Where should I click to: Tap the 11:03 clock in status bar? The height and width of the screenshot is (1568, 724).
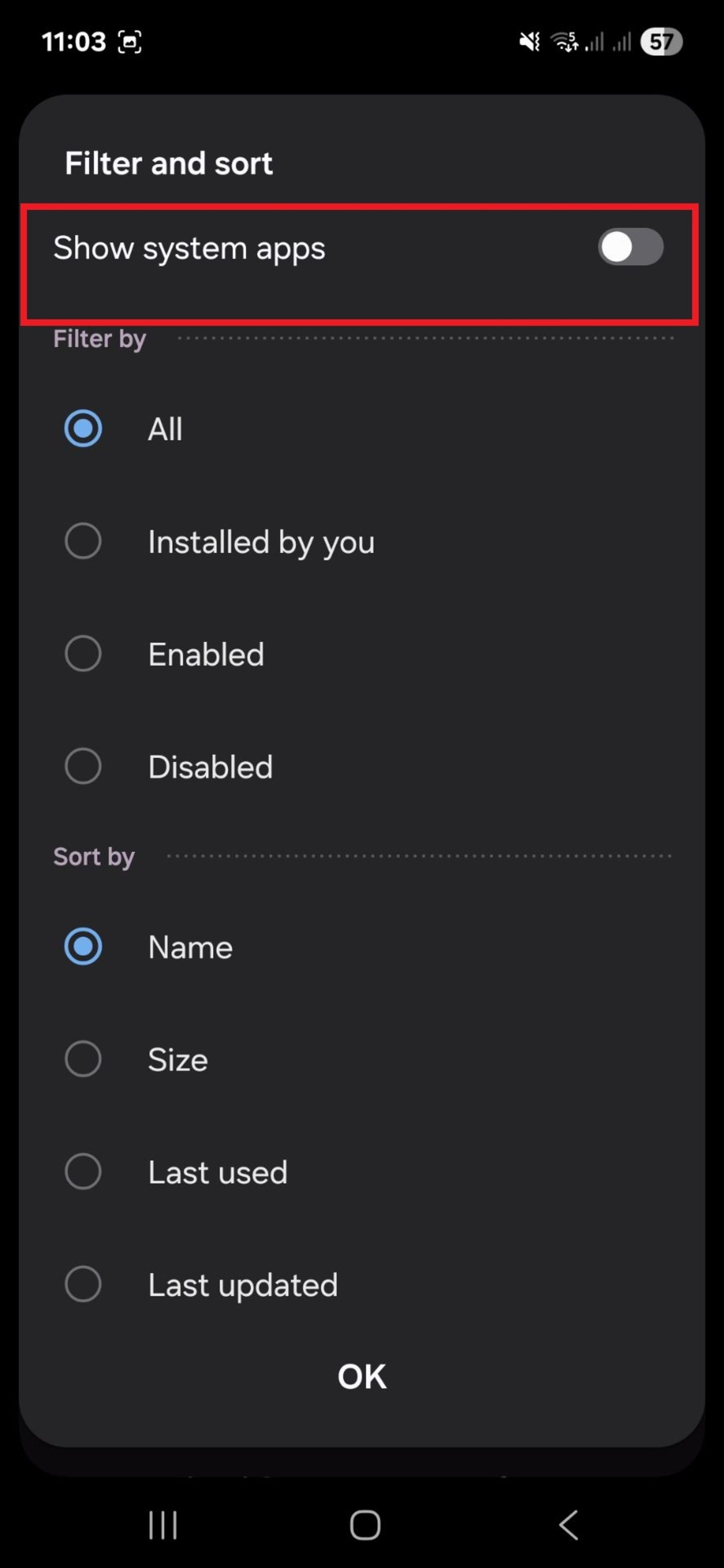(x=74, y=42)
